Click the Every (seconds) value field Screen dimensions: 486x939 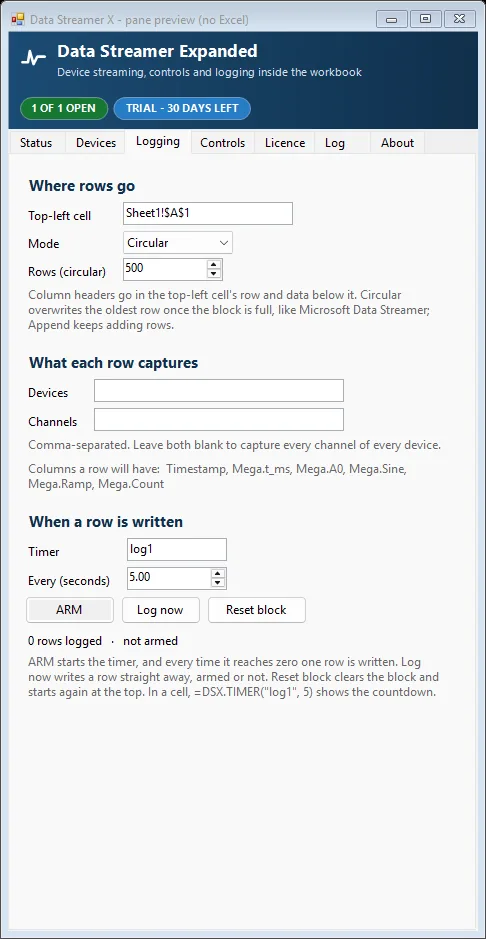click(x=169, y=578)
